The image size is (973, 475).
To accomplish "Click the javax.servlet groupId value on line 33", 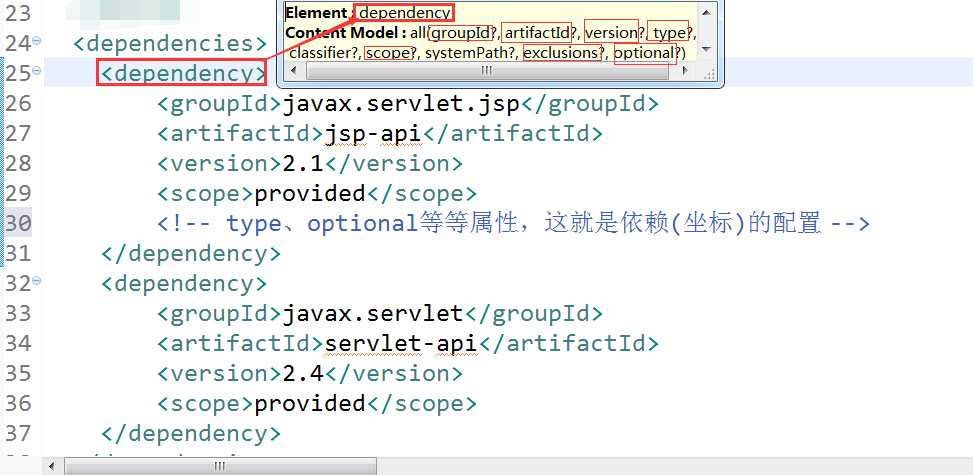I will click(373, 314).
